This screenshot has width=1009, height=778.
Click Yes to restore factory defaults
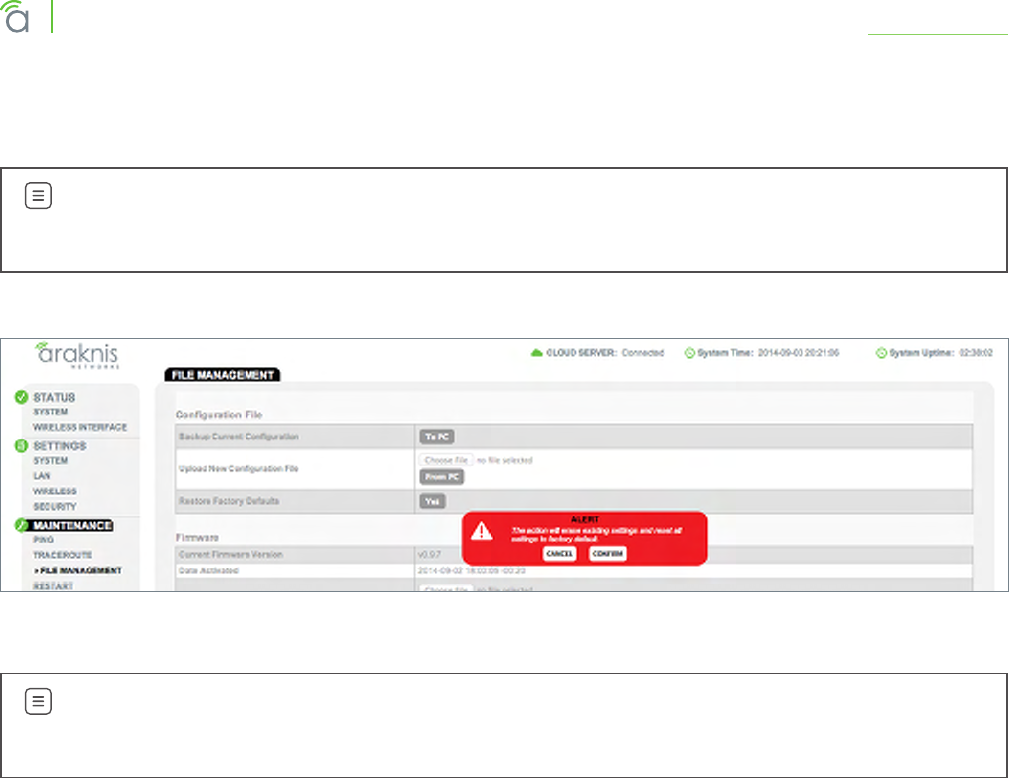click(x=432, y=501)
